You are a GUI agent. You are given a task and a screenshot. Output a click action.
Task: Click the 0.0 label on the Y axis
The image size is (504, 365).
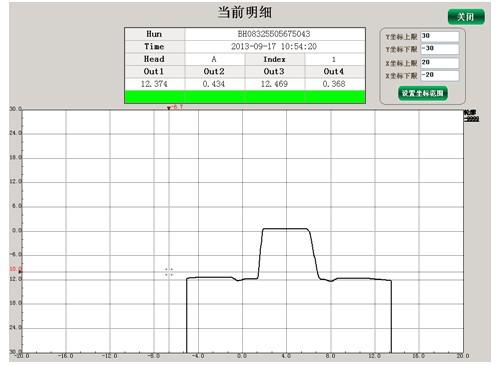coord(17,230)
